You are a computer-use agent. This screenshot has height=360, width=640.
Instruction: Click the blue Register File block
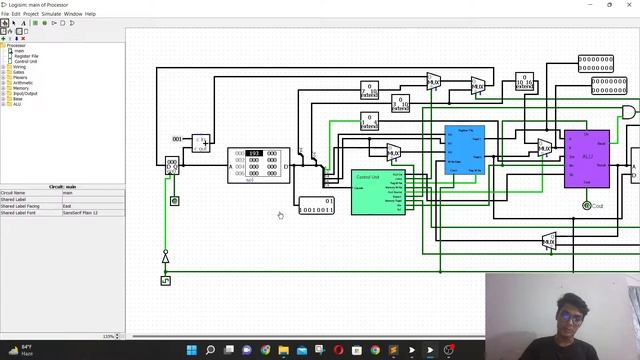pos(464,150)
